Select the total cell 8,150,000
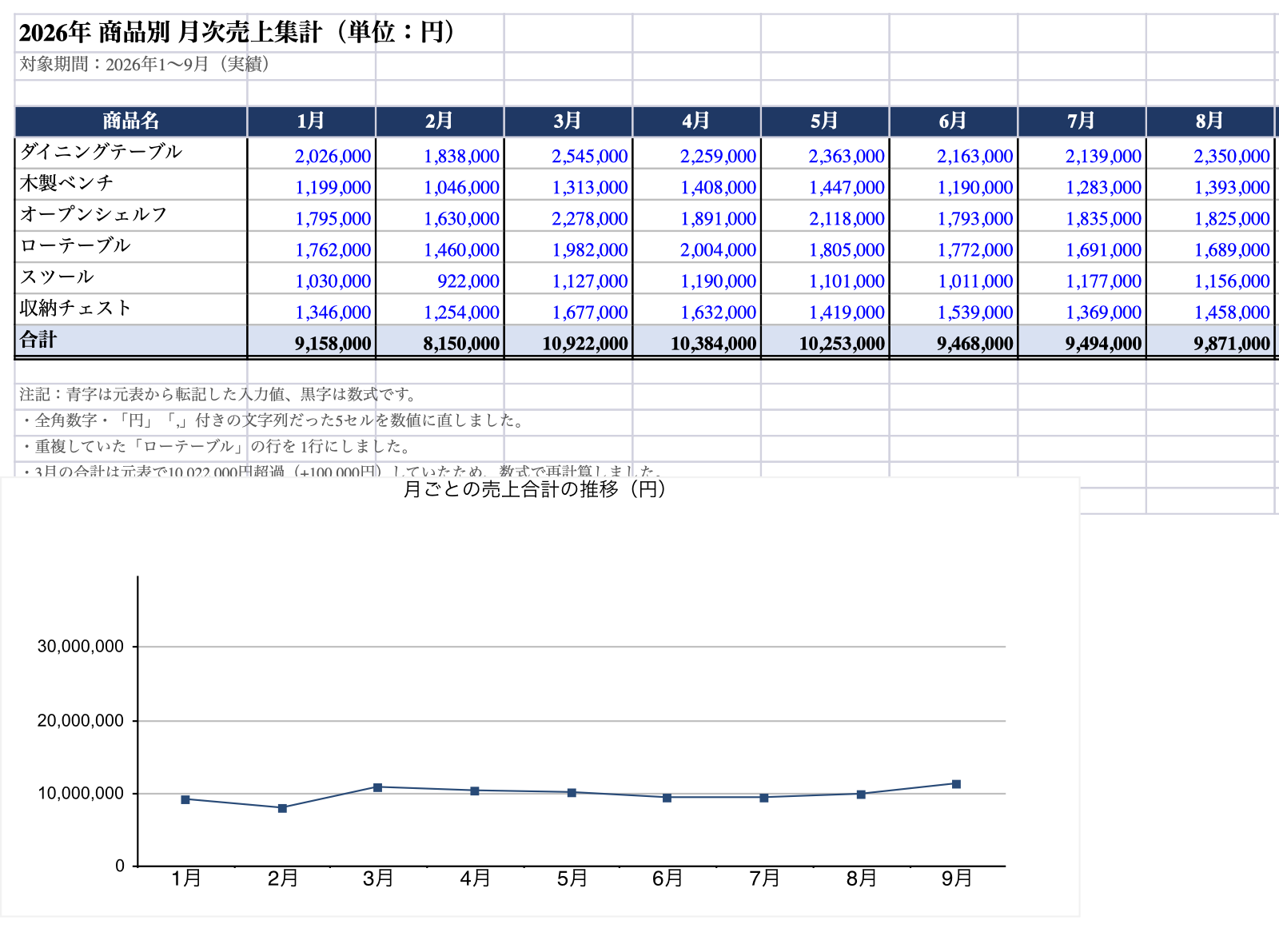1279x952 pixels. 440,342
